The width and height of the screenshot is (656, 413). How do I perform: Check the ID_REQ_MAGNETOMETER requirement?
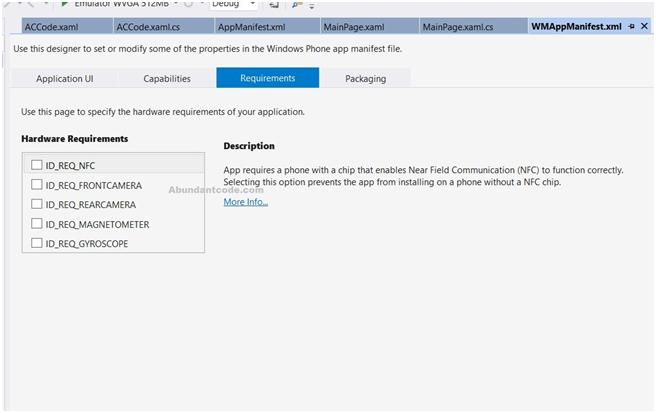(x=37, y=223)
